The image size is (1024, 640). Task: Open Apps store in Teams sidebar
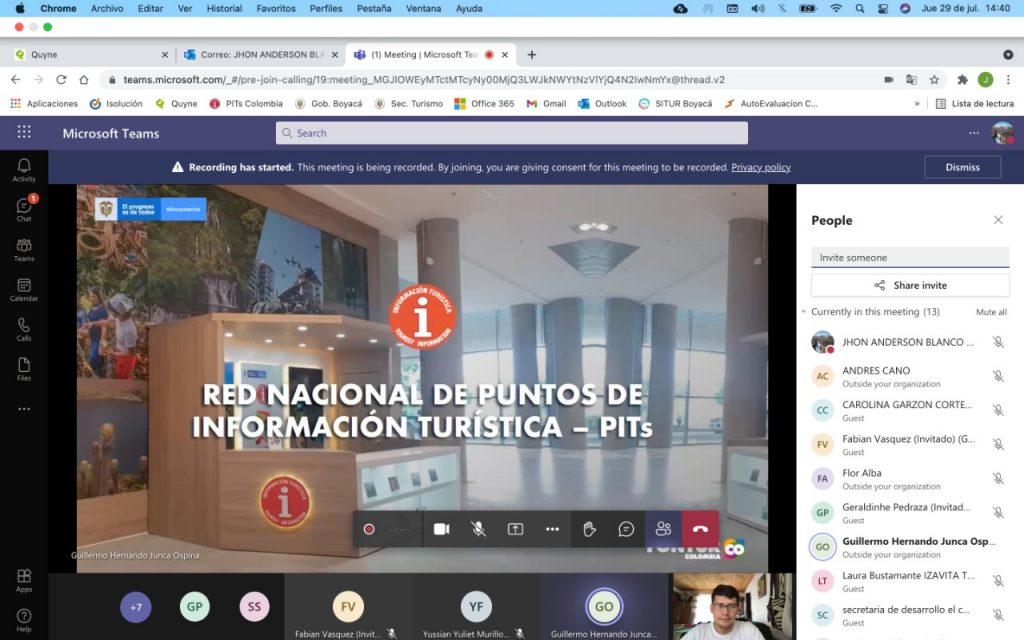(x=24, y=580)
